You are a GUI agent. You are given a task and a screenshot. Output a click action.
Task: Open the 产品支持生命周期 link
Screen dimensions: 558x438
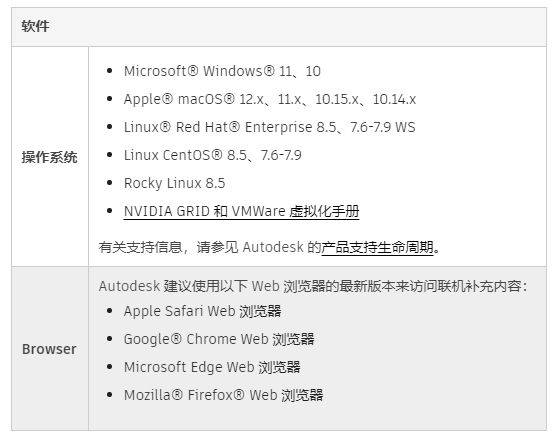377,247
